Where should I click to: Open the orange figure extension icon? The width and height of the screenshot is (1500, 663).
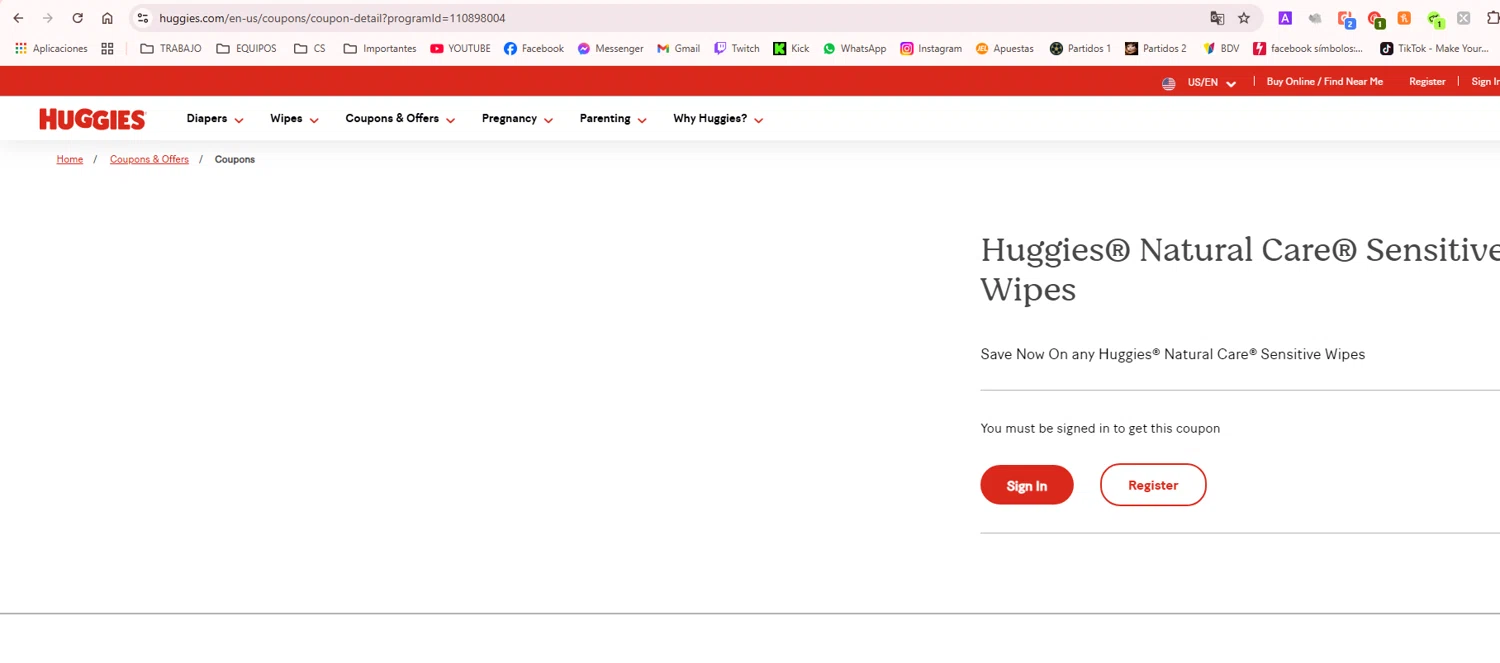pos(1404,18)
